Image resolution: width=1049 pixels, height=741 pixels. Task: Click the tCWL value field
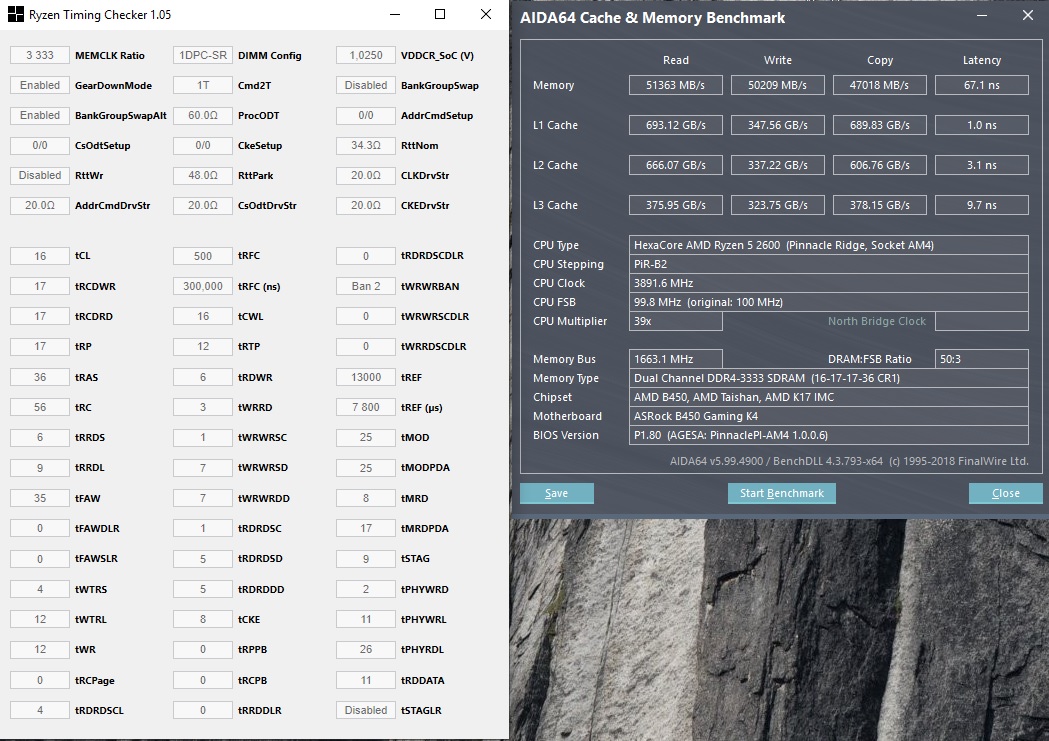click(203, 316)
